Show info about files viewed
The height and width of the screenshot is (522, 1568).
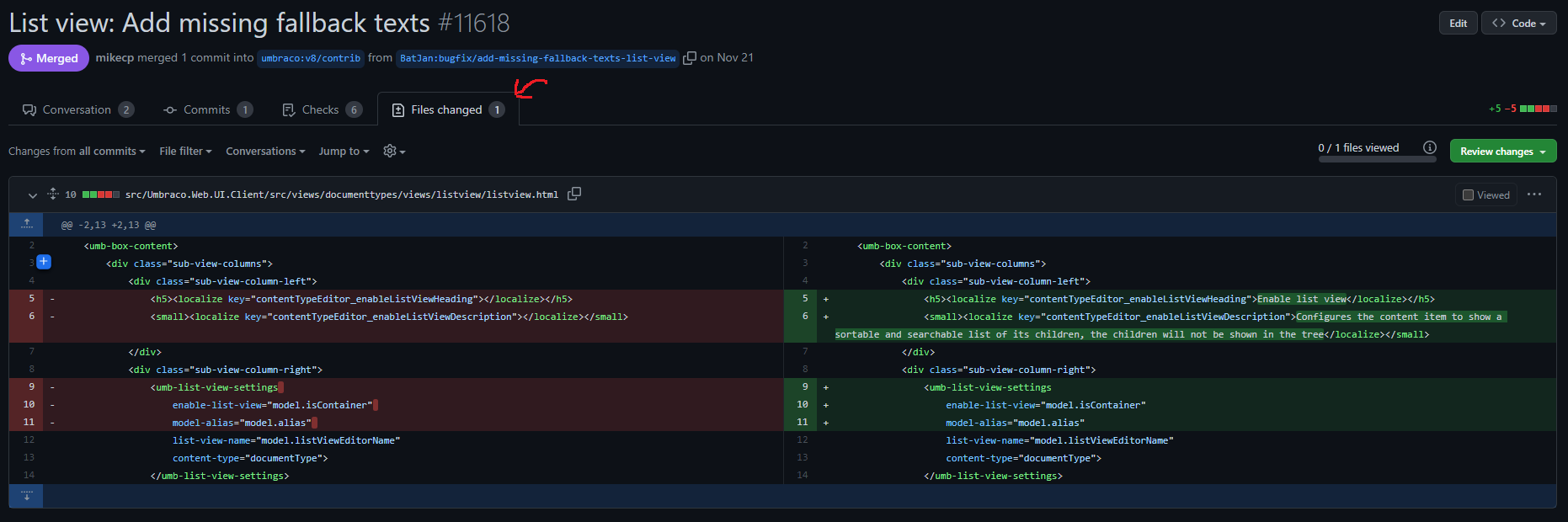click(1429, 147)
